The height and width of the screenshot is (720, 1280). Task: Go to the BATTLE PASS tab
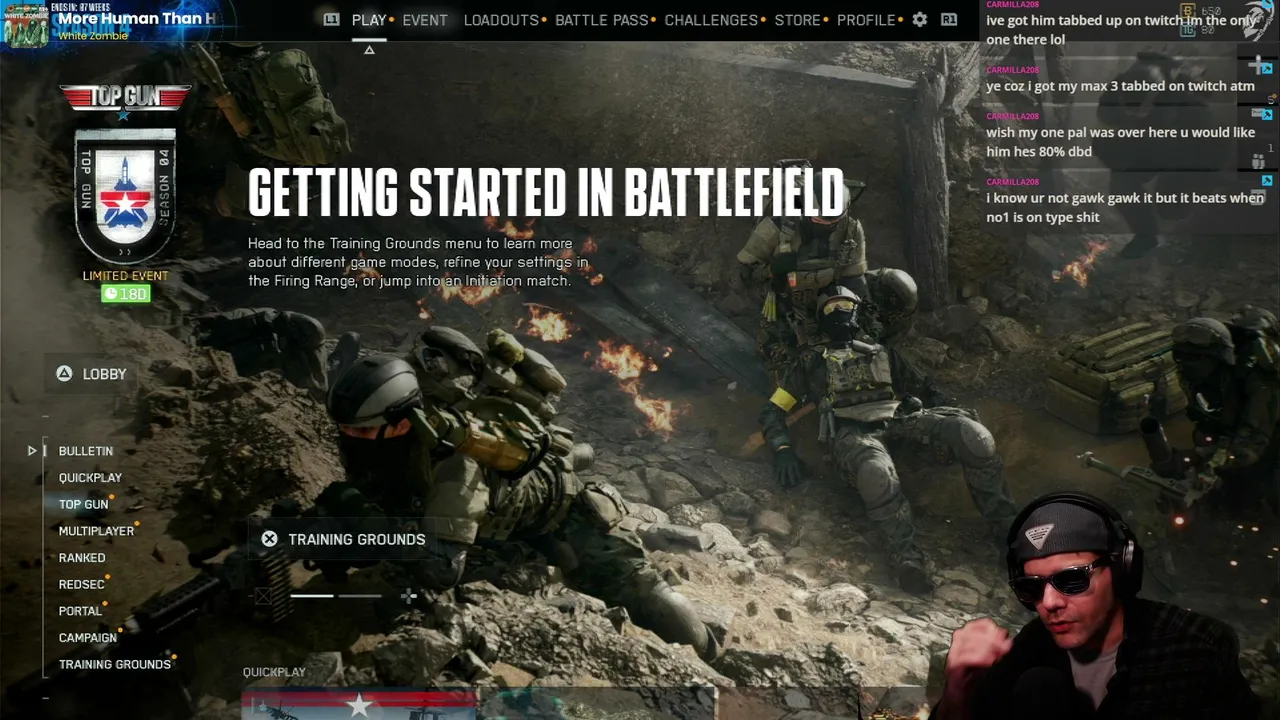(602, 20)
